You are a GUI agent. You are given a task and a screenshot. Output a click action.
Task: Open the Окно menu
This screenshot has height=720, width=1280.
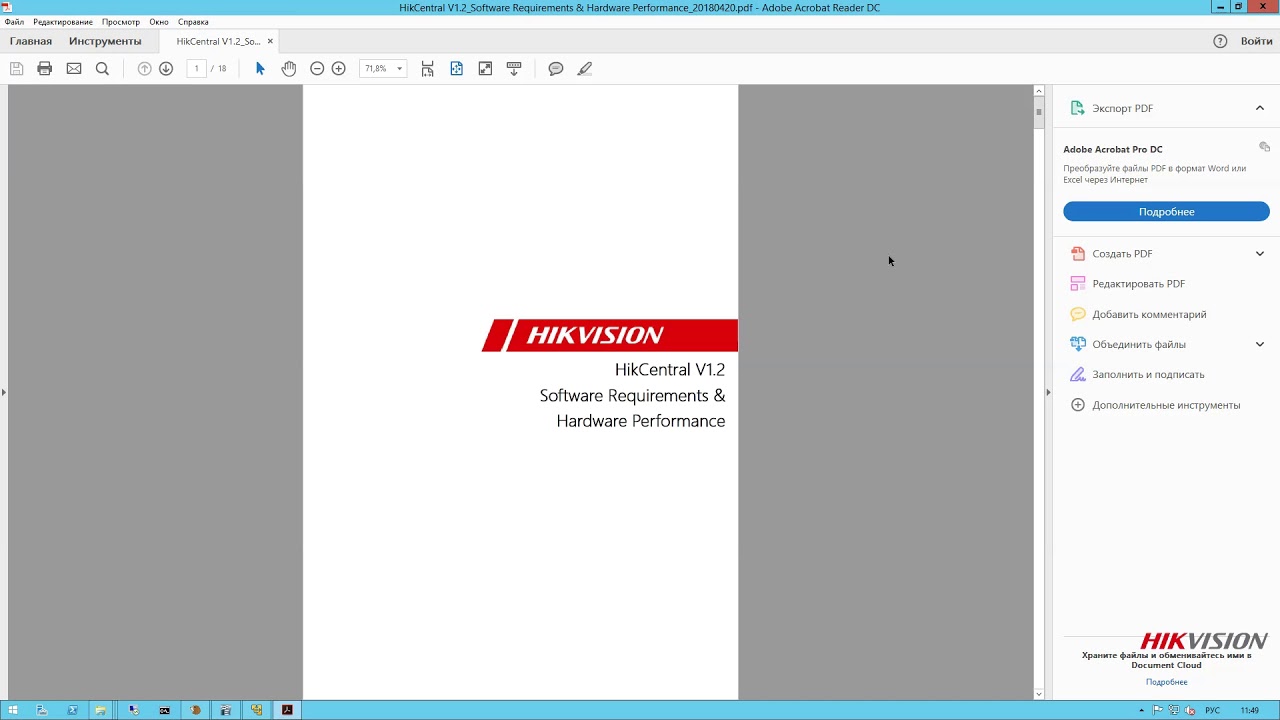(x=159, y=22)
